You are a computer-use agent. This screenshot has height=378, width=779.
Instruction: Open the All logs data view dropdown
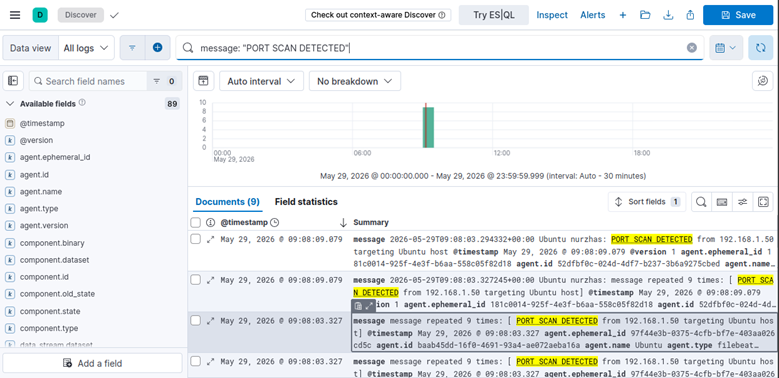pyautogui.click(x=86, y=48)
